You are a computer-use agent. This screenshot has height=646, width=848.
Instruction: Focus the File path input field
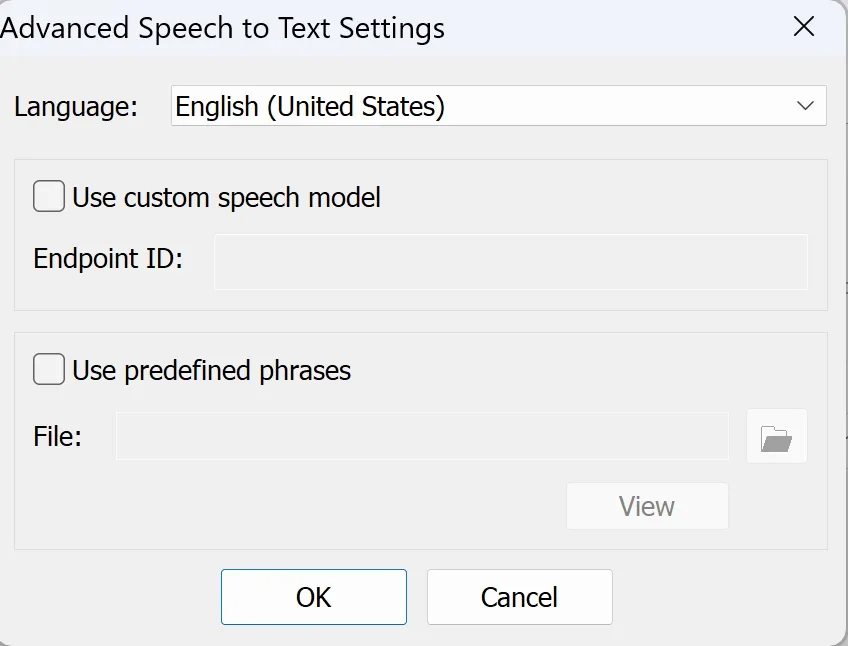(422, 436)
